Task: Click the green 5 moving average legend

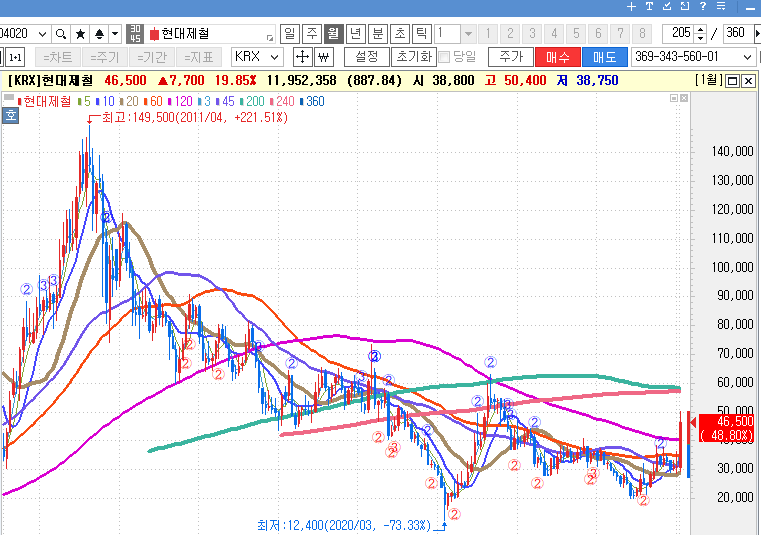Action: 84,101
